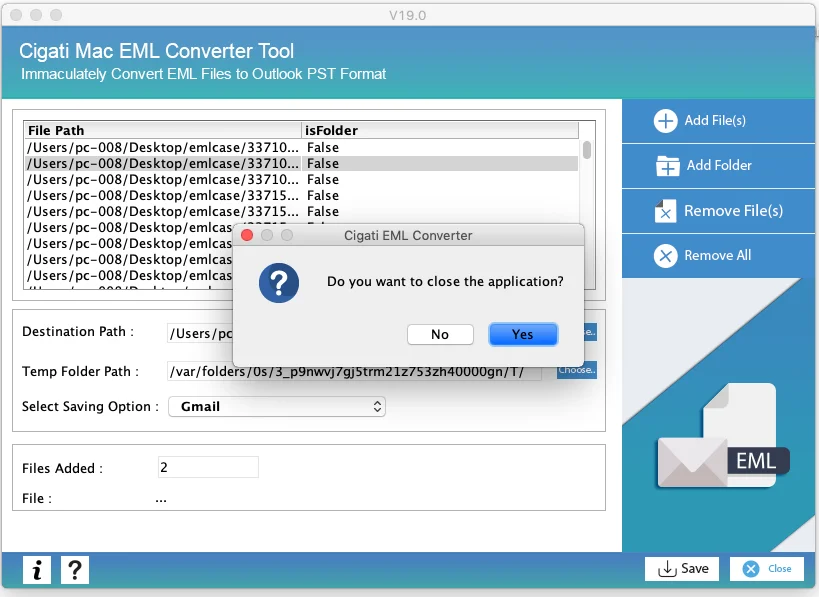Dismiss the dialog using its red close button
Screen dimensions: 819x597
point(247,236)
